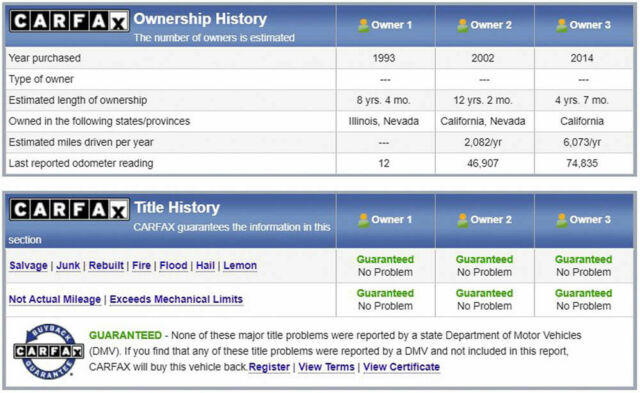Open the Exceeds Mechanical Limits link

(x=176, y=300)
